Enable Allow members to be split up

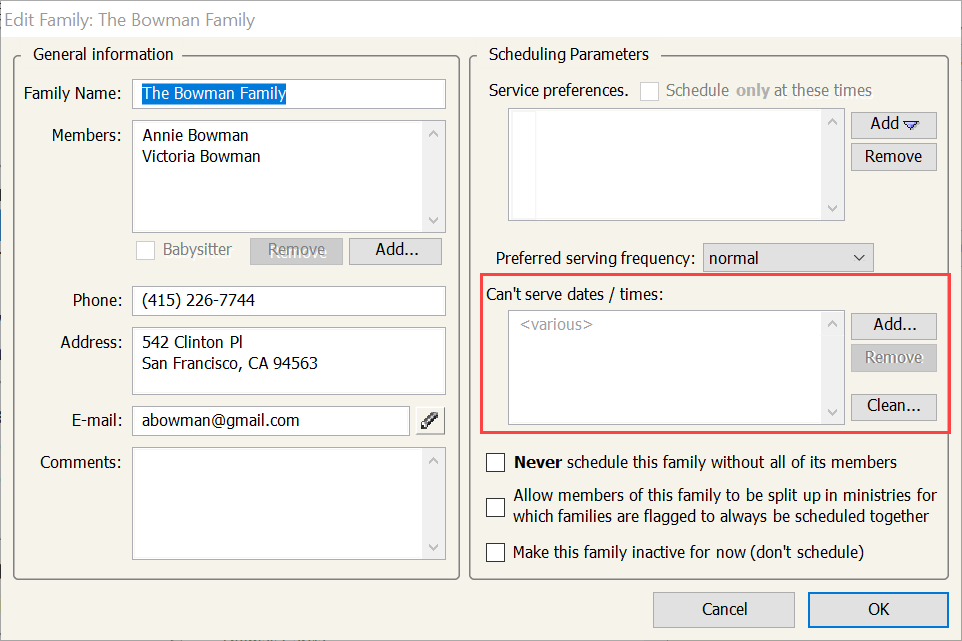coord(496,507)
